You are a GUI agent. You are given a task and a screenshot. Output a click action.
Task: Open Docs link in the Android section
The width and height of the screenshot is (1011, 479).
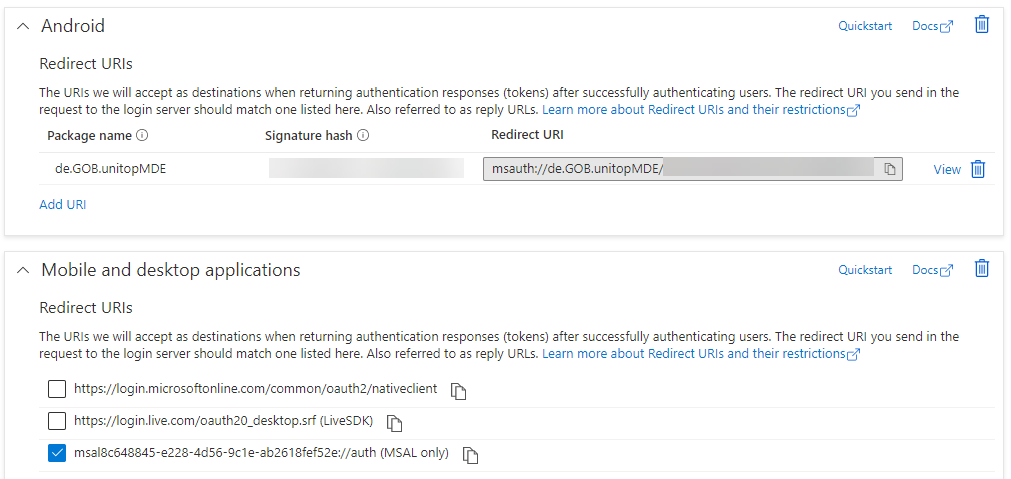pyautogui.click(x=932, y=26)
